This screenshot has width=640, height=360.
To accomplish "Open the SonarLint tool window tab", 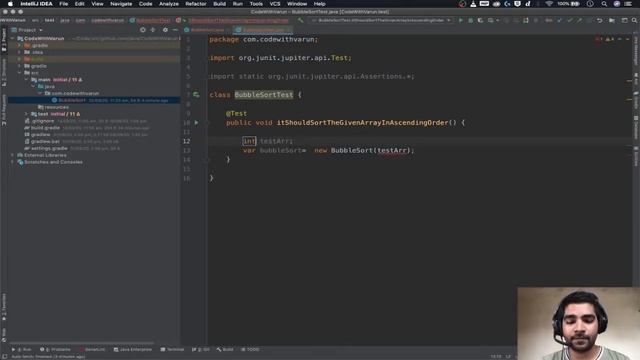I will (92, 349).
